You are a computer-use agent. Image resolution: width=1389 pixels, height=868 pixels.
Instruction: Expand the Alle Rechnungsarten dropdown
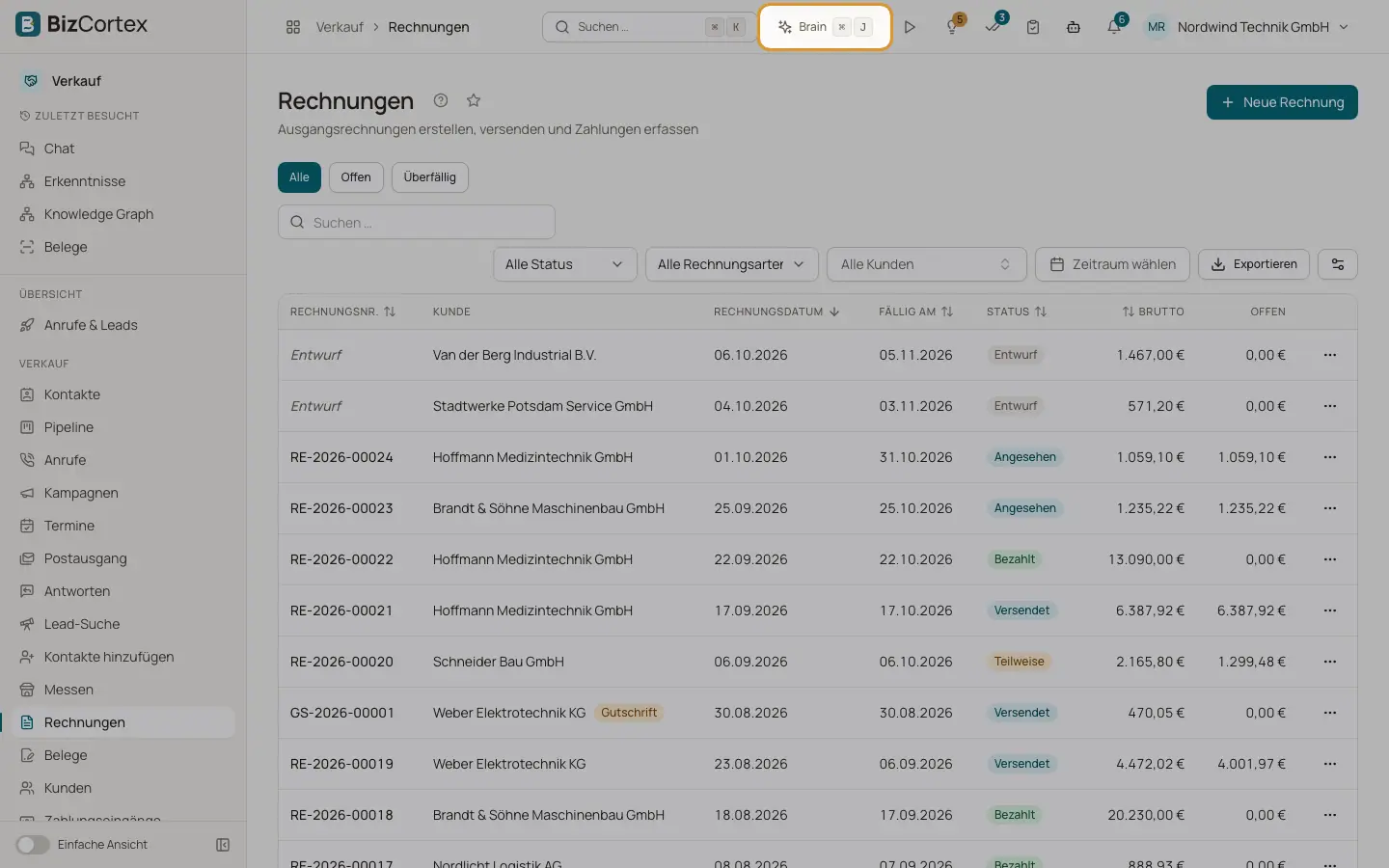[x=732, y=264]
